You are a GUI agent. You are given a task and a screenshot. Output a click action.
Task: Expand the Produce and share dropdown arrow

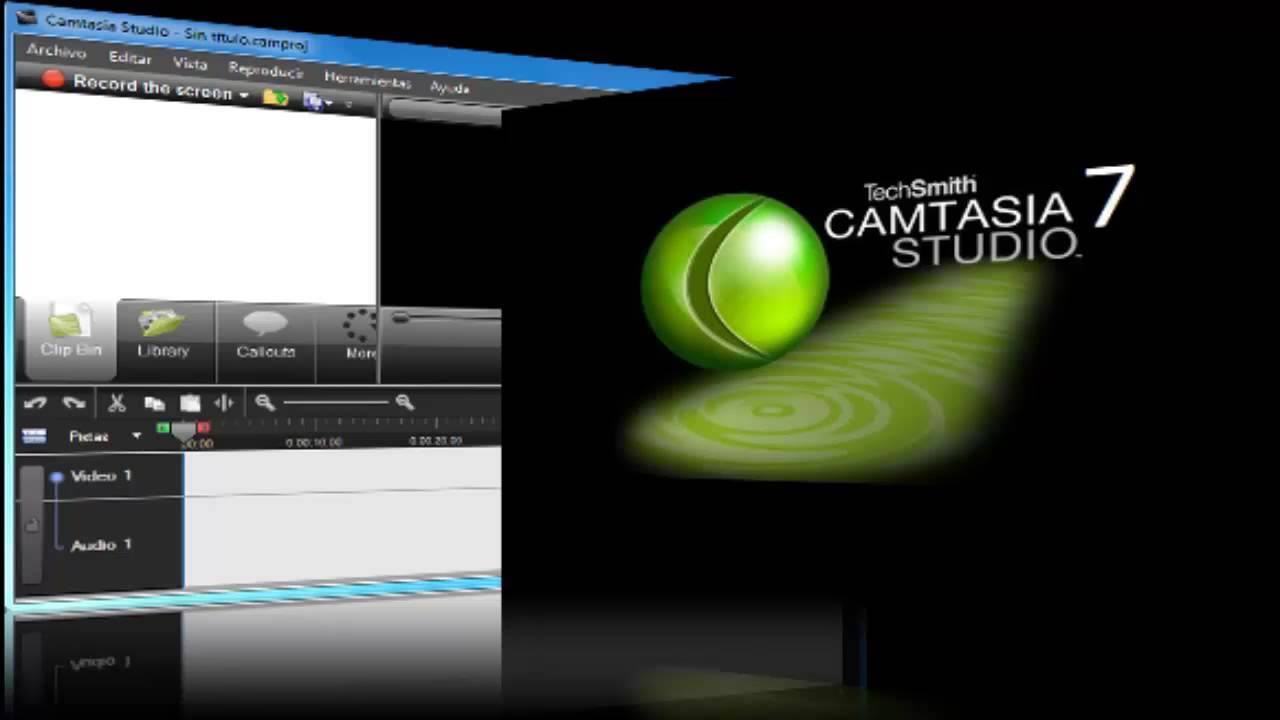(329, 103)
